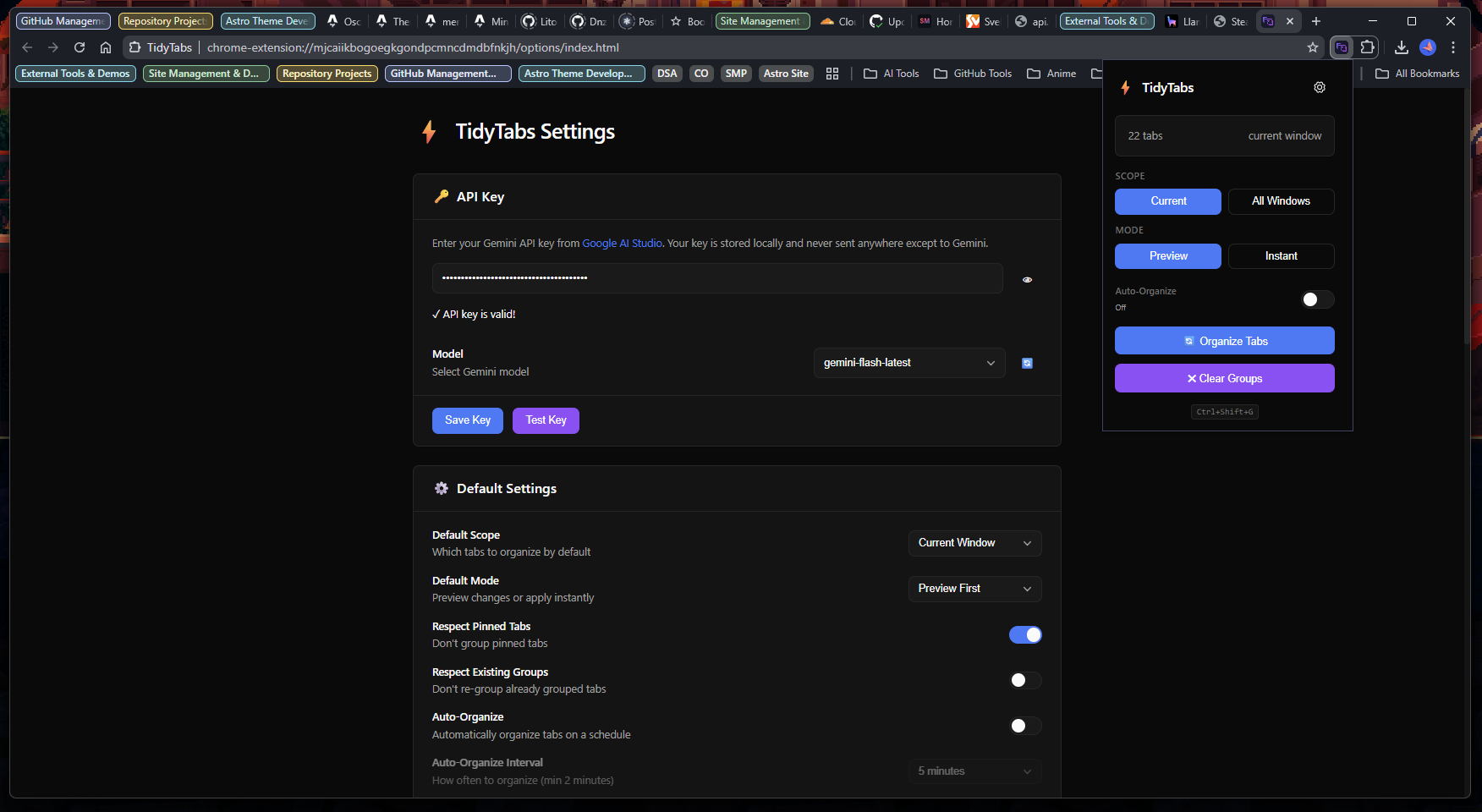Image resolution: width=1482 pixels, height=812 pixels.
Task: Open the Default Mode dropdown showing Preview First
Action: 974,589
